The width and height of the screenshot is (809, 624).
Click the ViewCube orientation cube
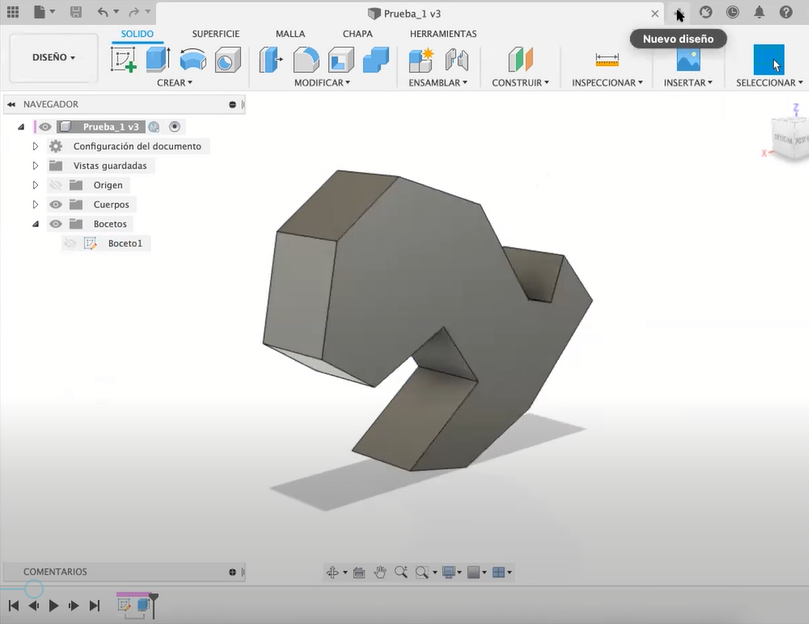pyautogui.click(x=790, y=138)
